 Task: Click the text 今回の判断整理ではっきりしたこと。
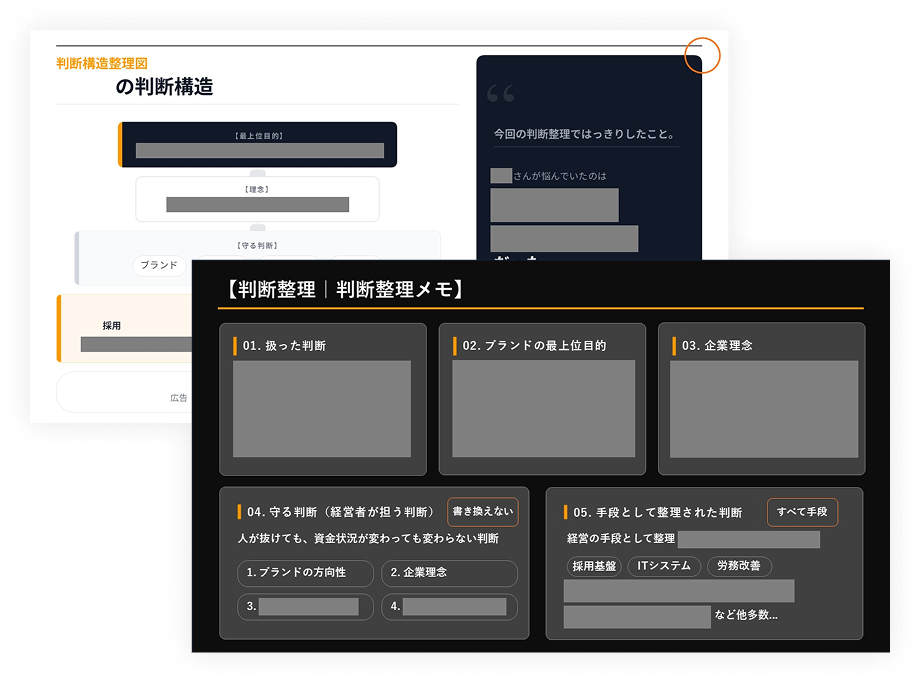tap(584, 134)
